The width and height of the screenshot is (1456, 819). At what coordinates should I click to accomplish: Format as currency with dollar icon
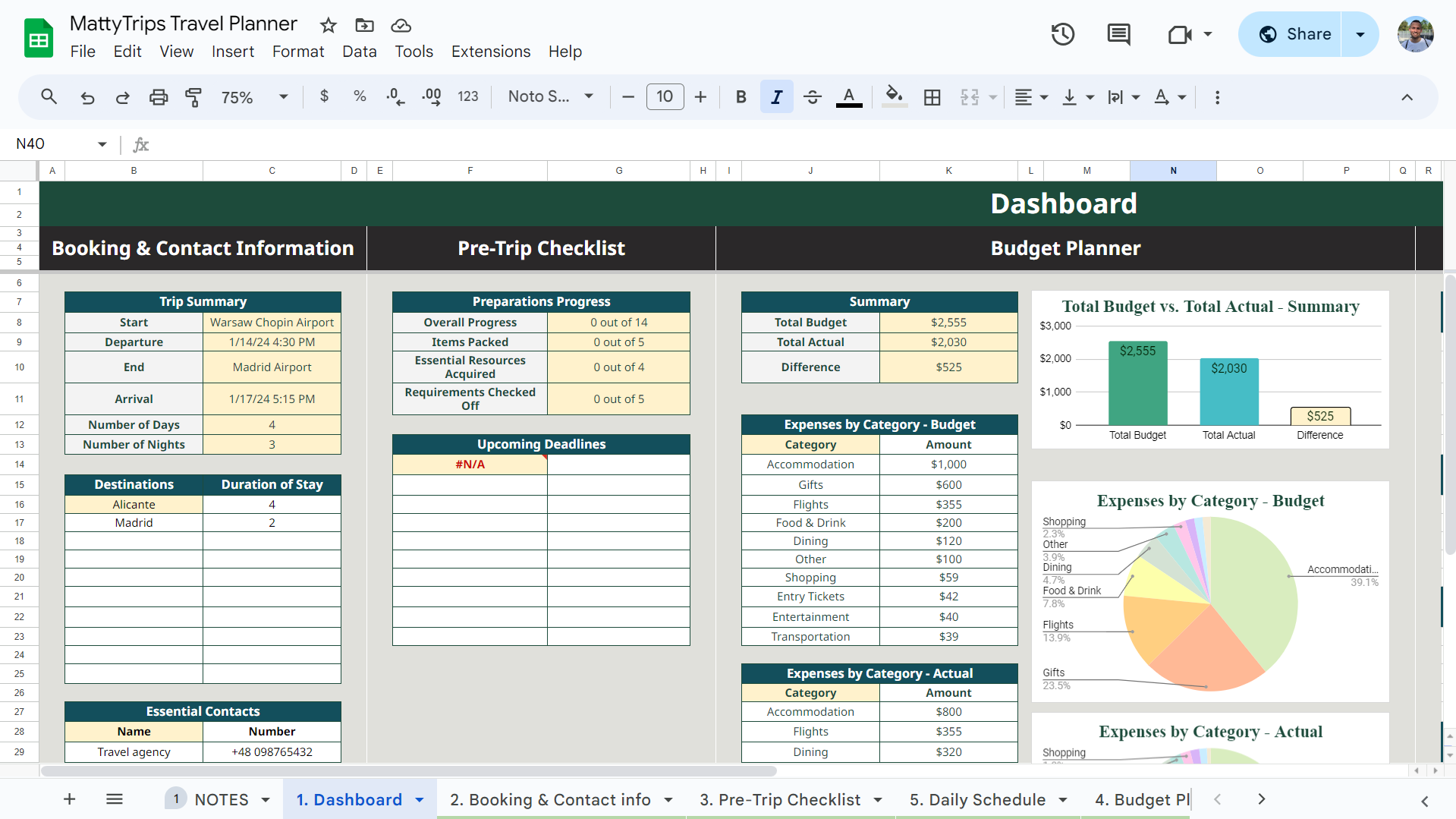point(324,96)
